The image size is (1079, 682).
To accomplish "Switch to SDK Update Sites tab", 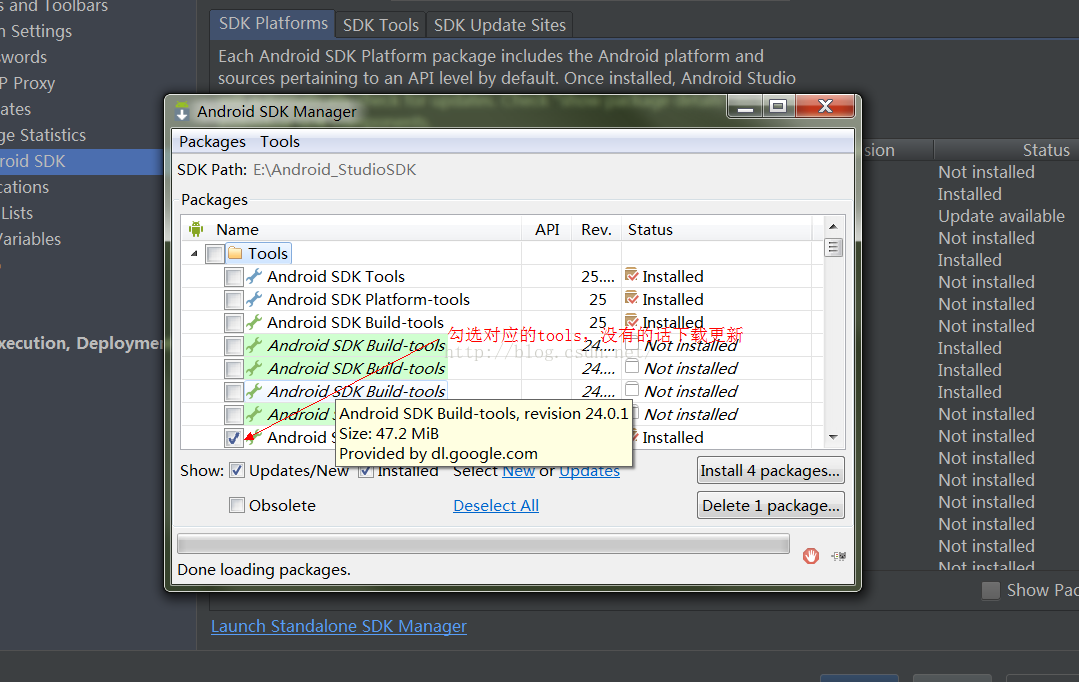I will [x=500, y=25].
